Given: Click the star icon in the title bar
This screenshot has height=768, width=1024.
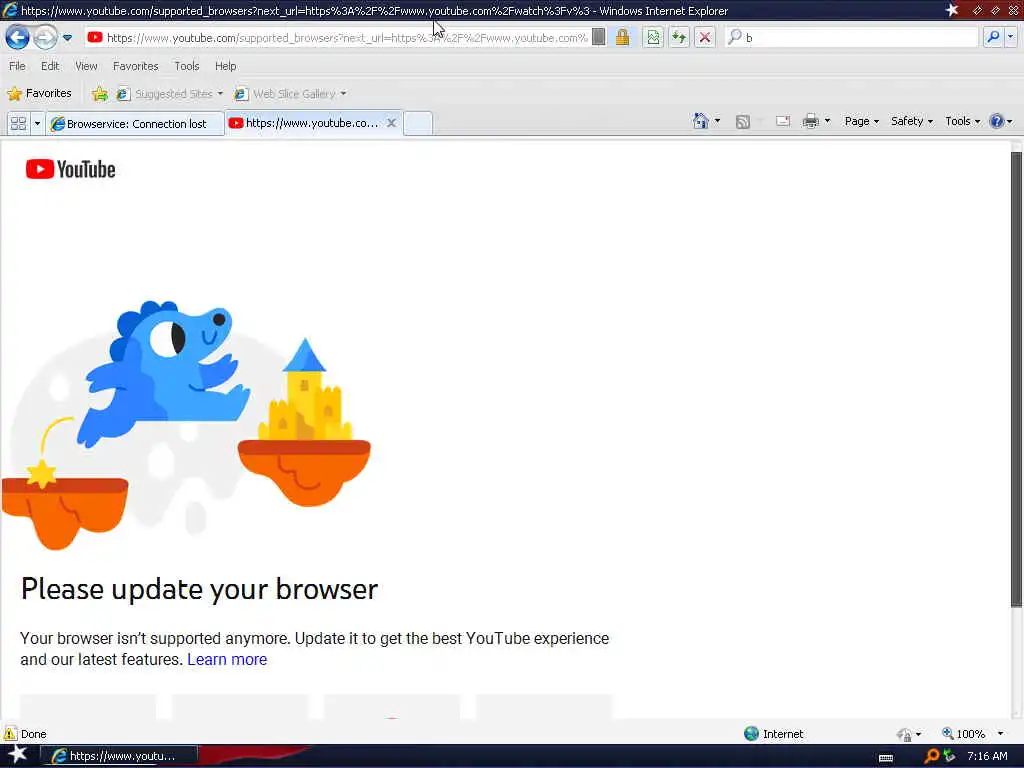Looking at the screenshot, I should click(952, 10).
